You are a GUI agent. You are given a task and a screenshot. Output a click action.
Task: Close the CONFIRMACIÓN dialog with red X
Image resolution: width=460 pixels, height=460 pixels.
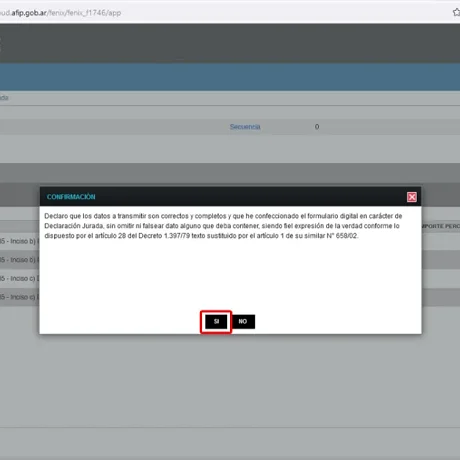tap(412, 197)
